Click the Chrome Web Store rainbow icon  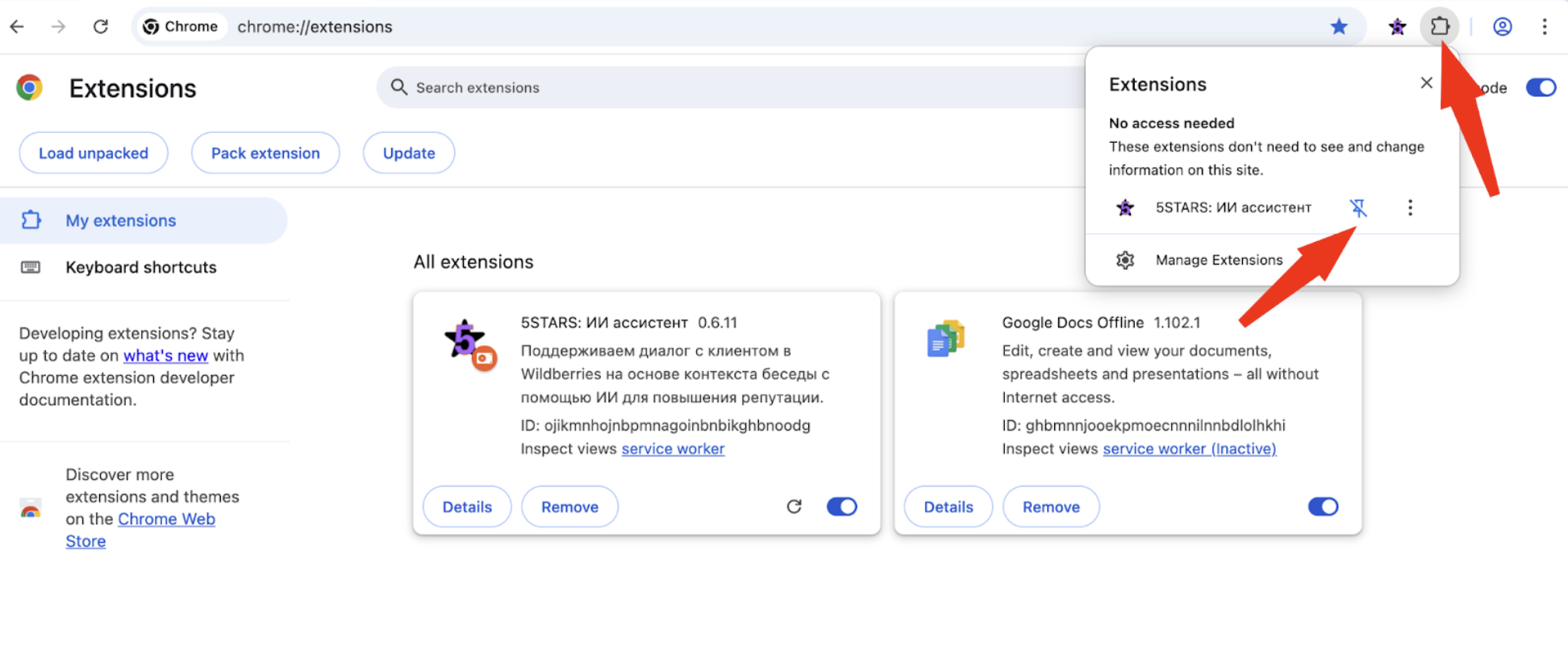tap(31, 509)
